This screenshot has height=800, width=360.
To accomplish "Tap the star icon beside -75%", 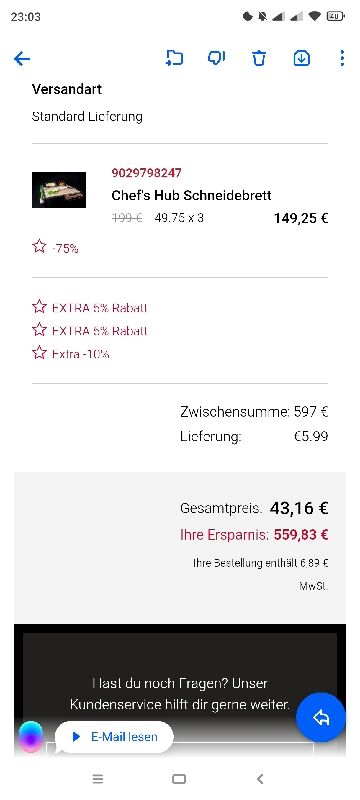I will [39, 247].
